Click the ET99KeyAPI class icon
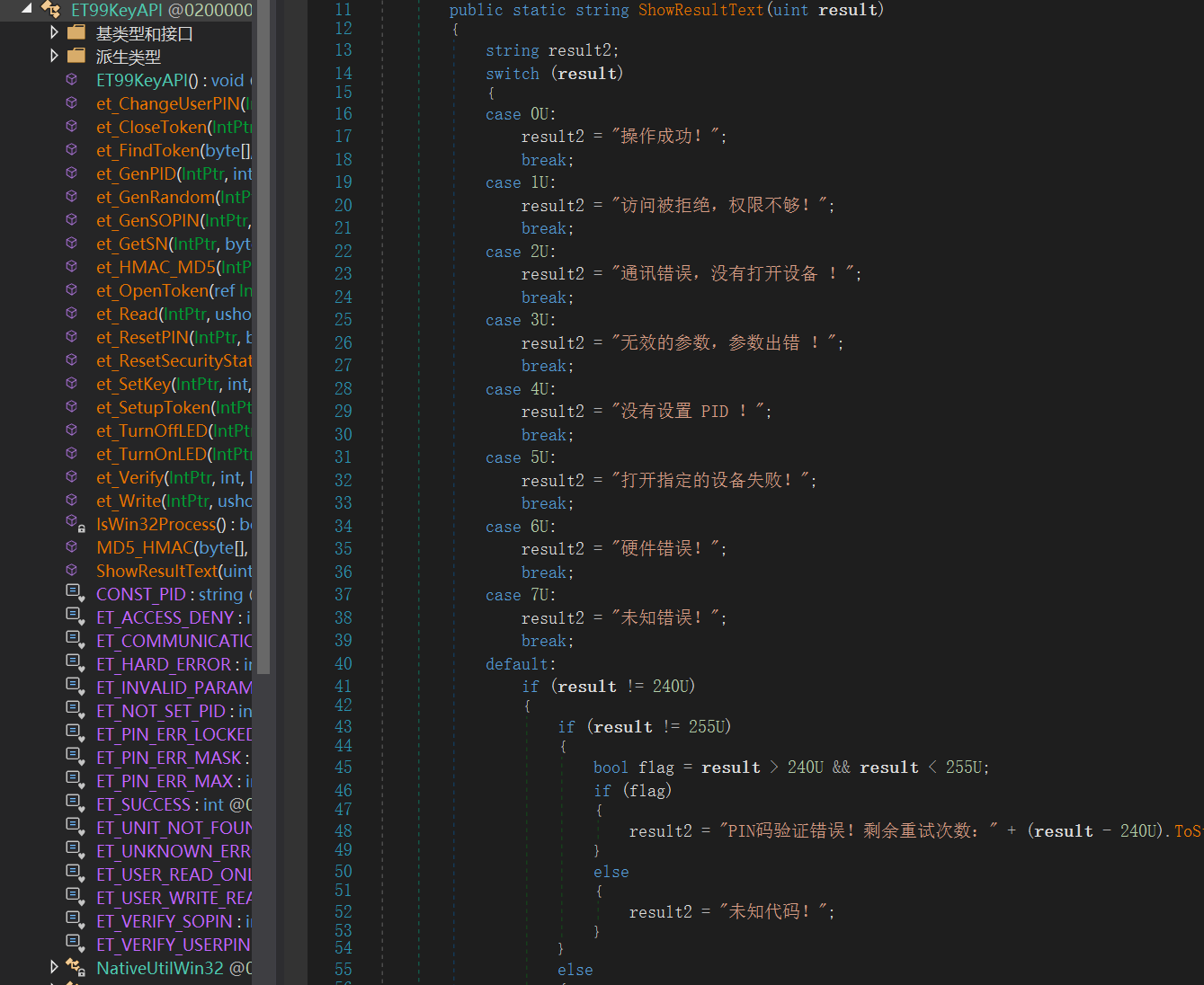The height and width of the screenshot is (985, 1204). coord(51,10)
